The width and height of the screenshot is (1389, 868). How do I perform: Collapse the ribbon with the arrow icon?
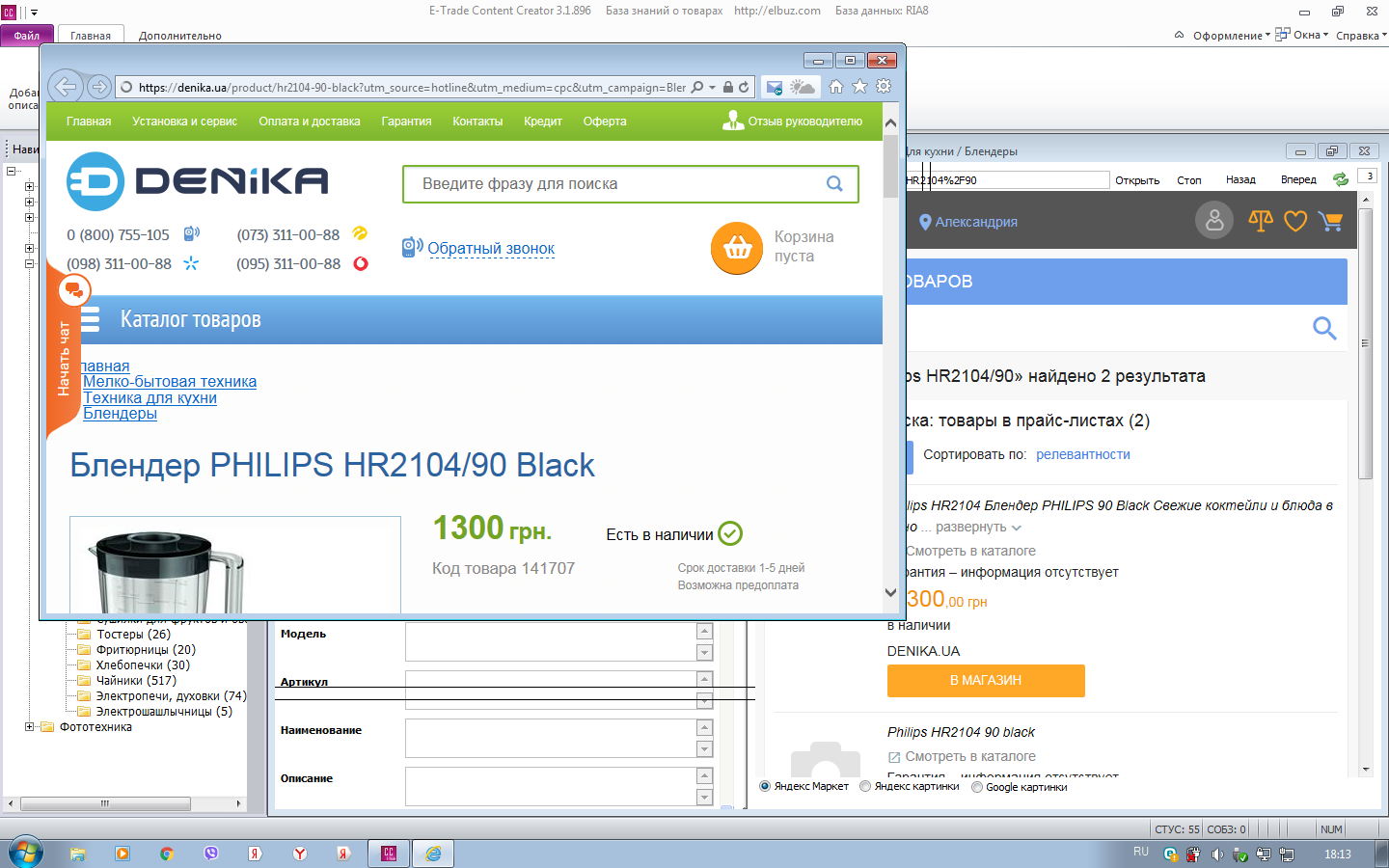coord(1179,35)
